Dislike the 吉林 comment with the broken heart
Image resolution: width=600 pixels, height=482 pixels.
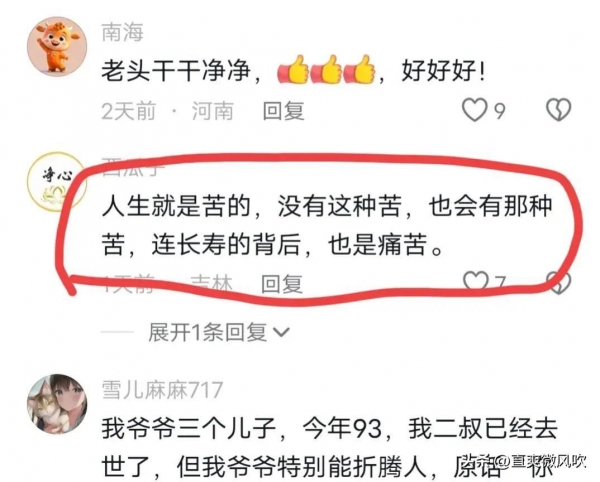(559, 283)
